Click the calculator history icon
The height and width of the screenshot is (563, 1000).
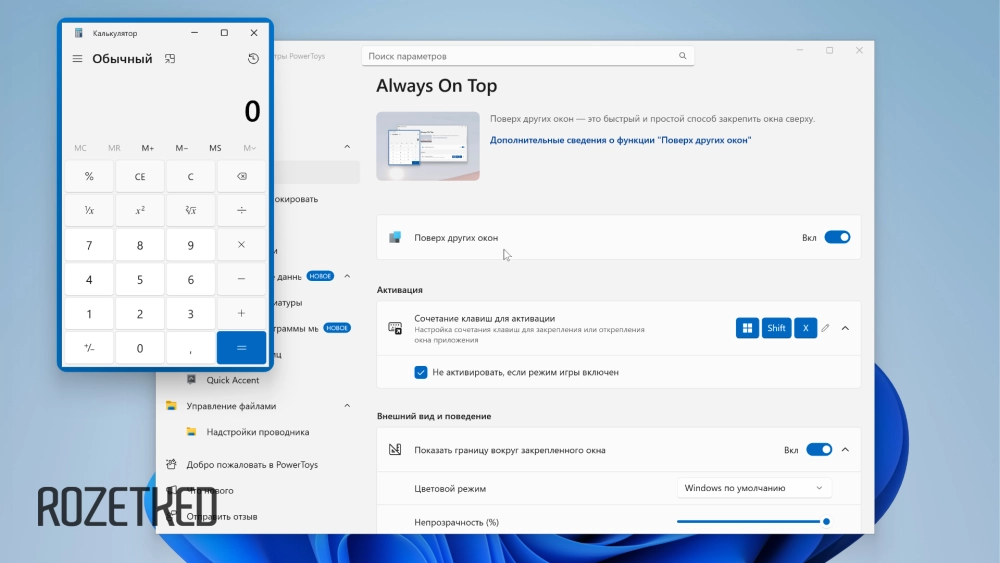(x=253, y=59)
